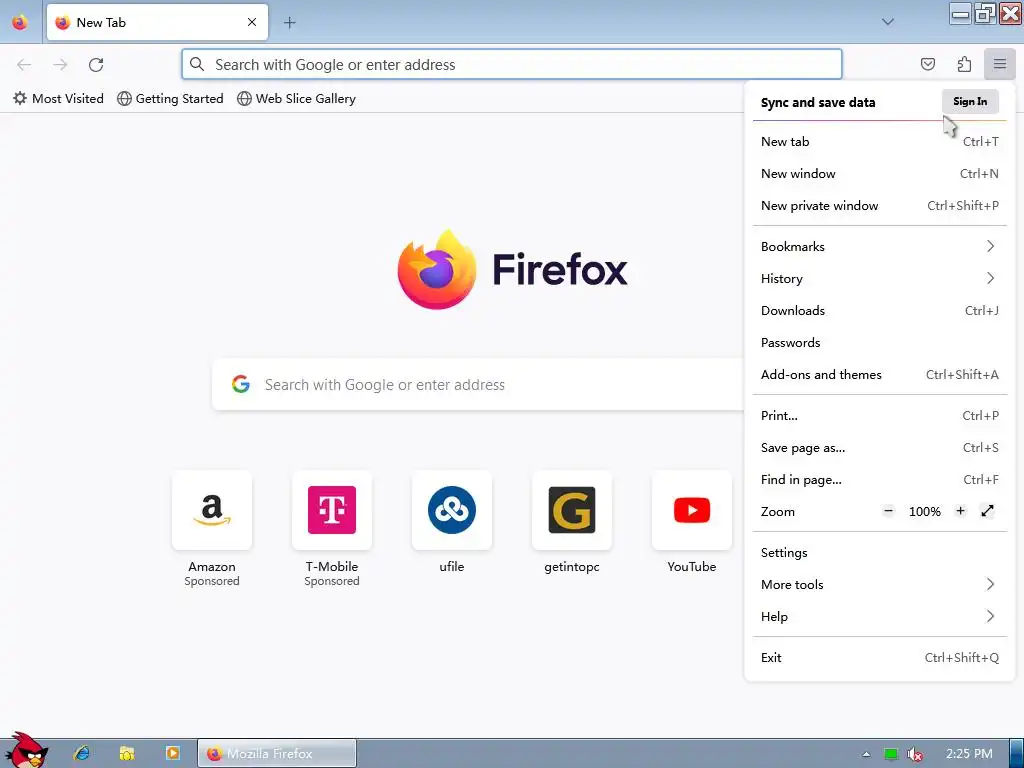Open the media player taskbar icon
This screenshot has width=1024, height=768.
pyautogui.click(x=172, y=753)
